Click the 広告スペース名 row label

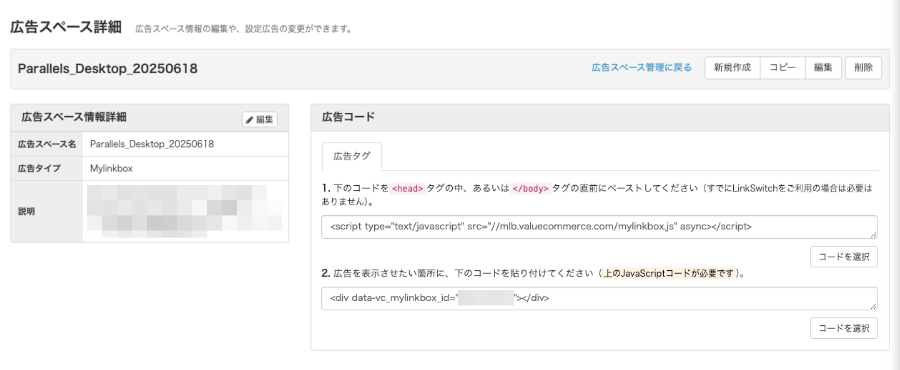46,144
